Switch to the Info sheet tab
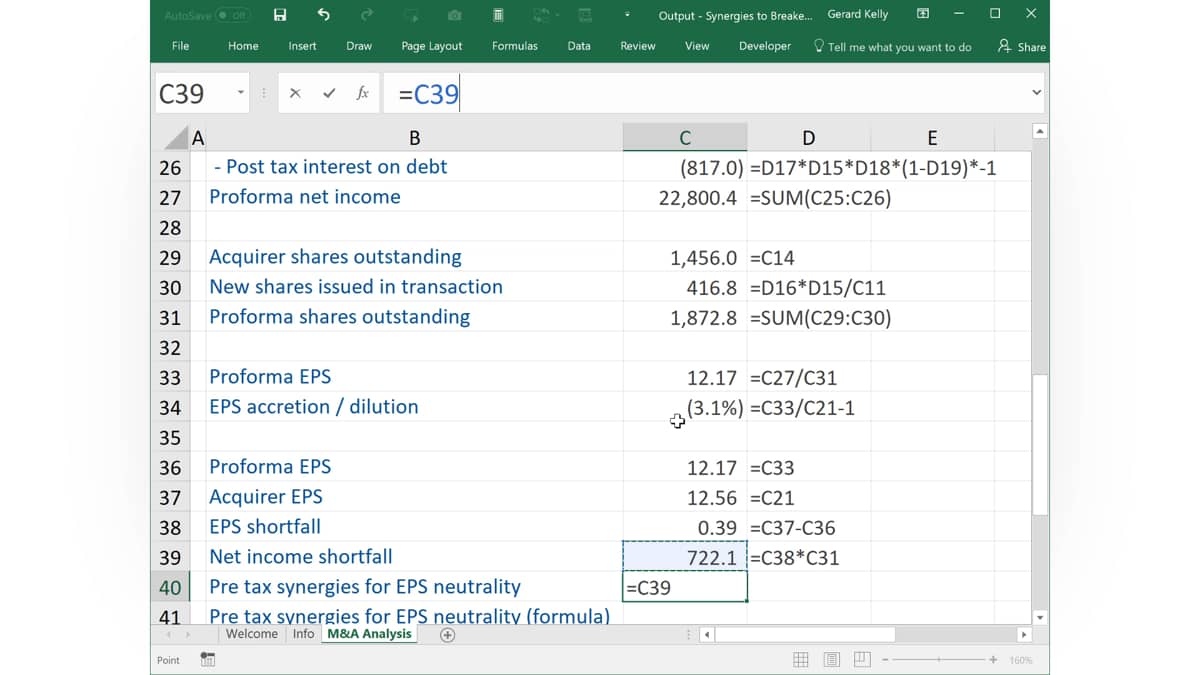Screen dimensions: 1200x675 [304, 634]
